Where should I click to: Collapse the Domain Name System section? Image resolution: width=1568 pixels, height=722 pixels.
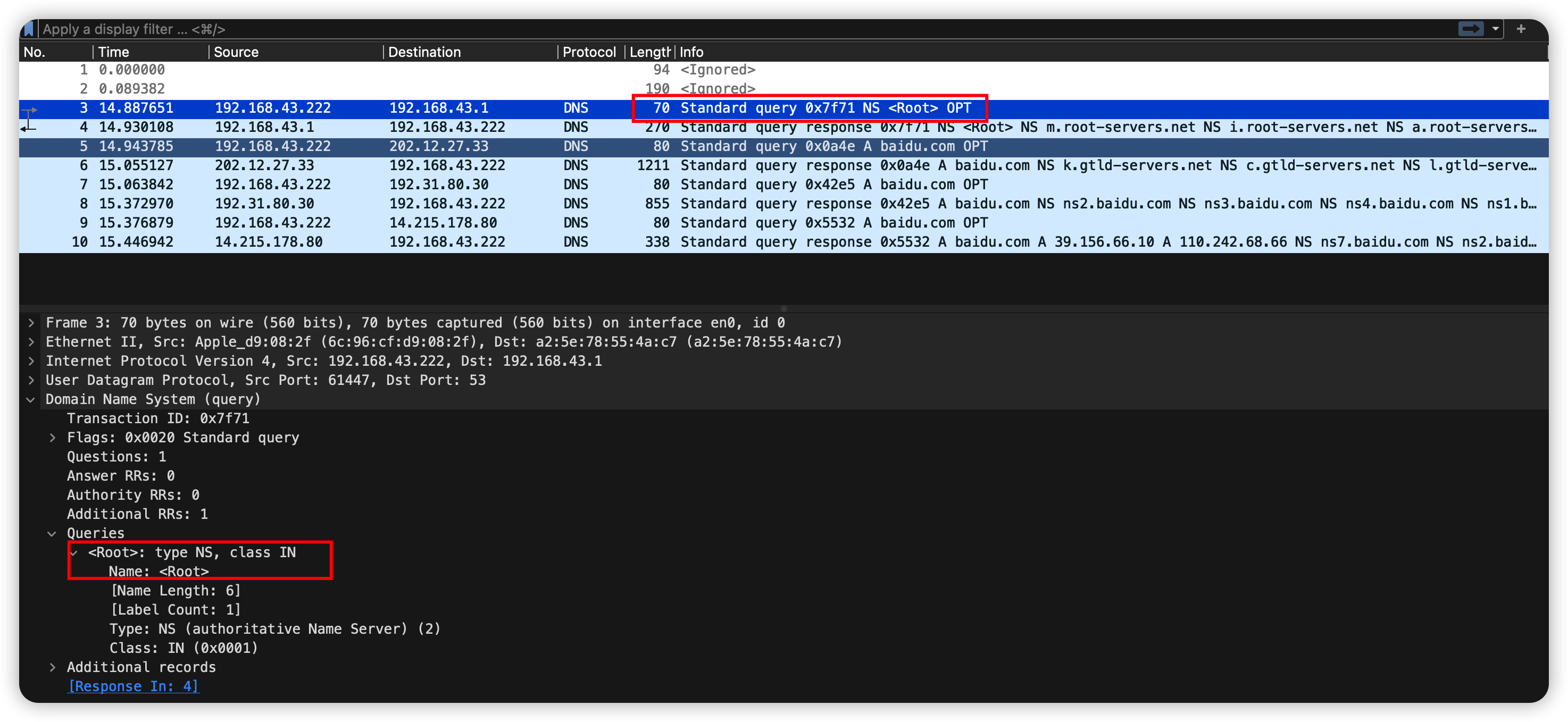click(31, 400)
